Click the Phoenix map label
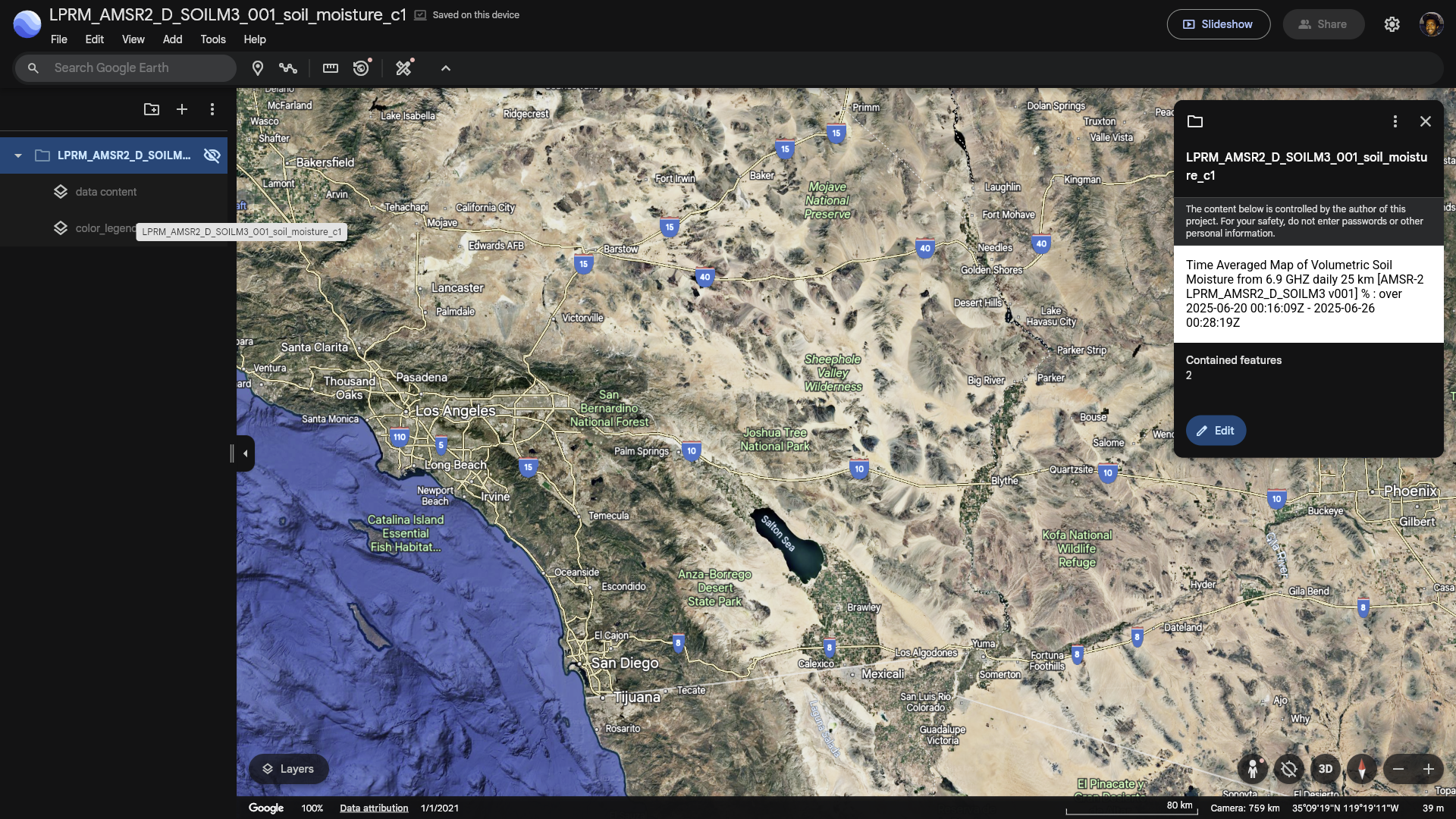This screenshot has height=819, width=1456. 1410,491
